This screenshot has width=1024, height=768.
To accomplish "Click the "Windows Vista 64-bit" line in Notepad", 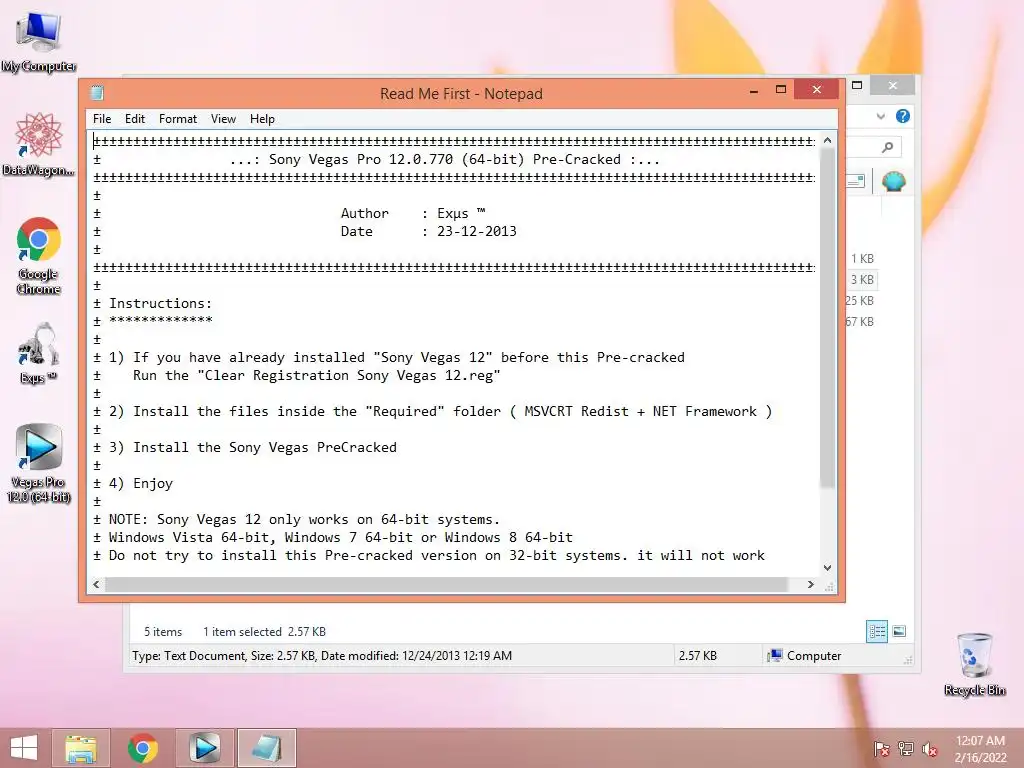I will coord(341,537).
